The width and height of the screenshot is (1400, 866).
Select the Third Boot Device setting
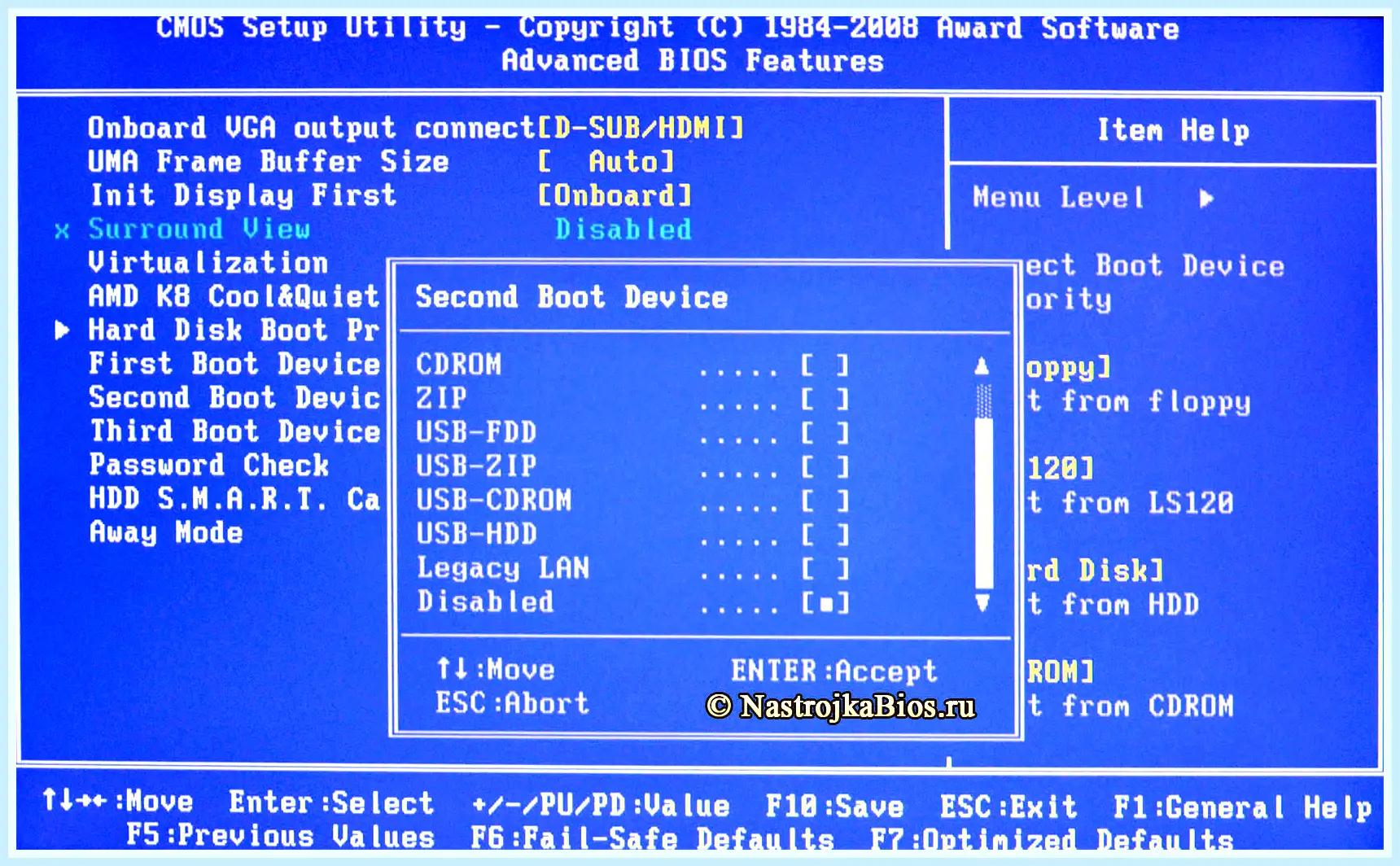(234, 431)
